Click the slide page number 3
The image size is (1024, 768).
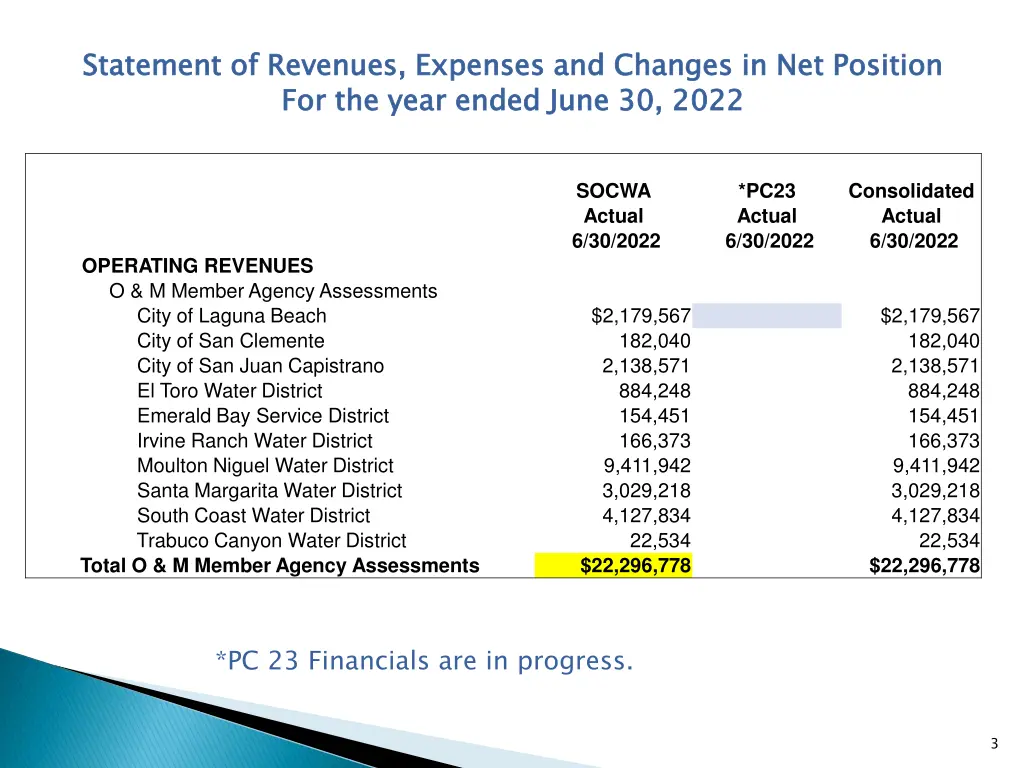click(994, 744)
